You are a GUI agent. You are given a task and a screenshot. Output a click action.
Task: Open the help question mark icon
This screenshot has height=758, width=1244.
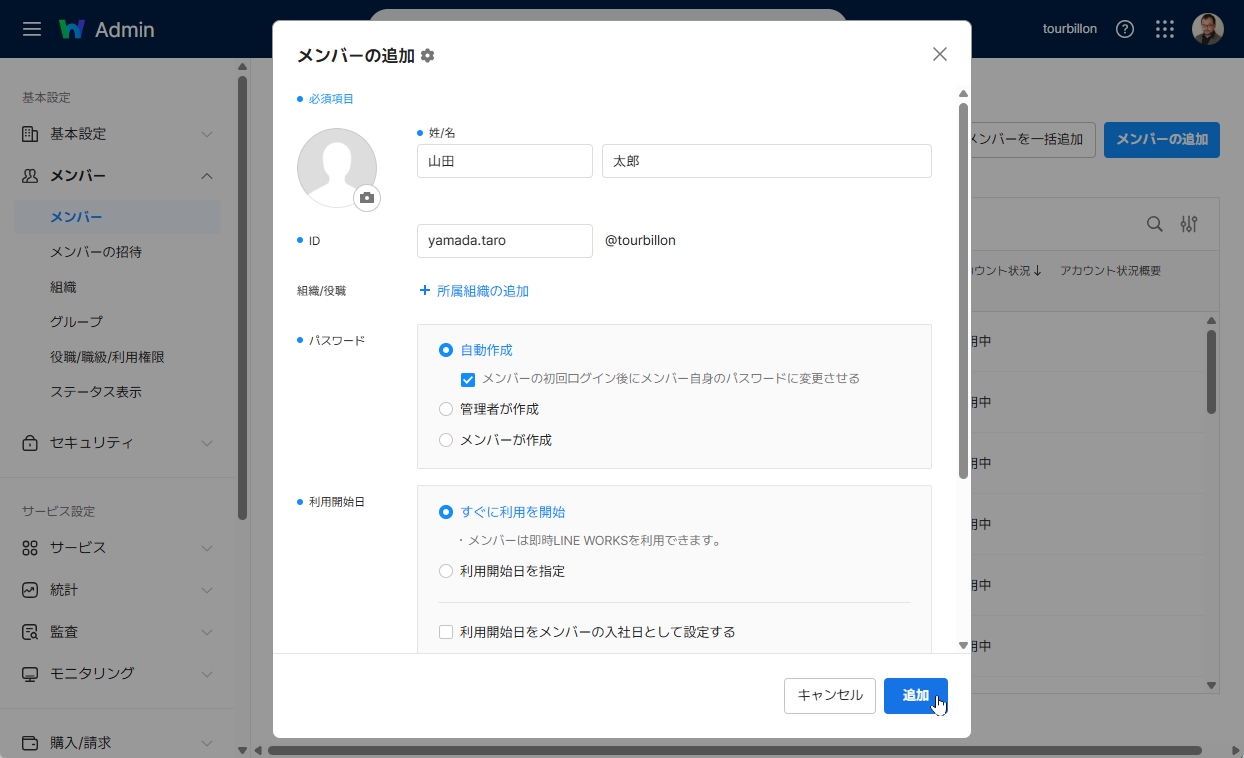coord(1125,29)
